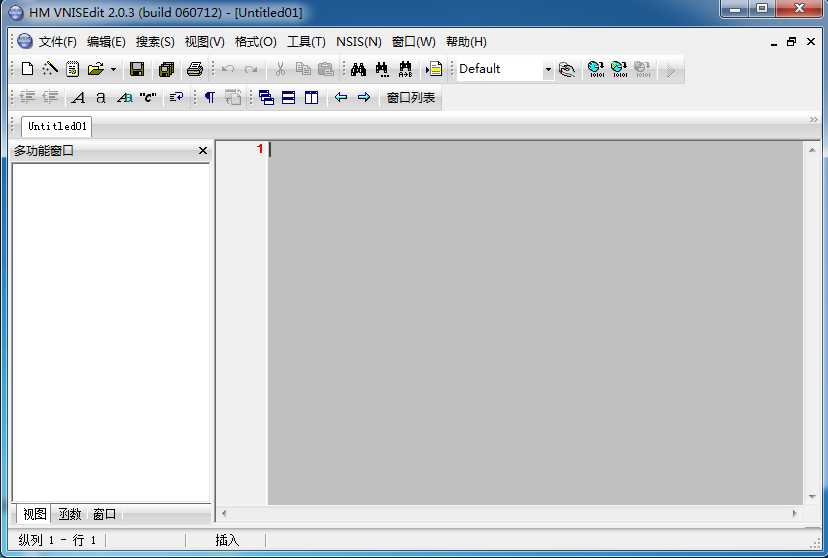Viewport: 828px width, 558px height.
Task: Click the toolbar overflow chevron at right
Action: pyautogui.click(x=814, y=120)
